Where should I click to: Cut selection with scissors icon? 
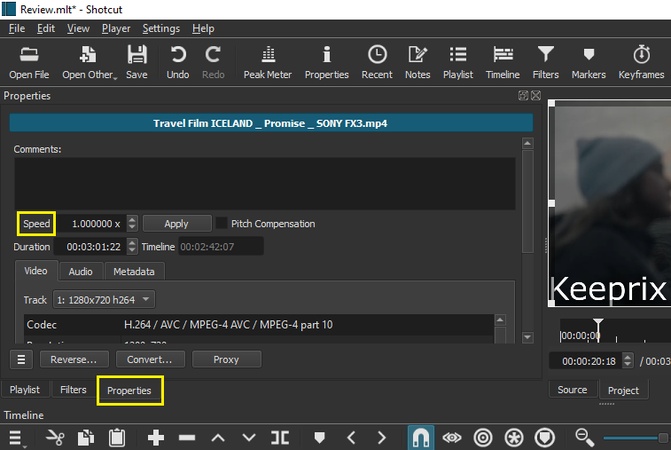click(x=55, y=438)
